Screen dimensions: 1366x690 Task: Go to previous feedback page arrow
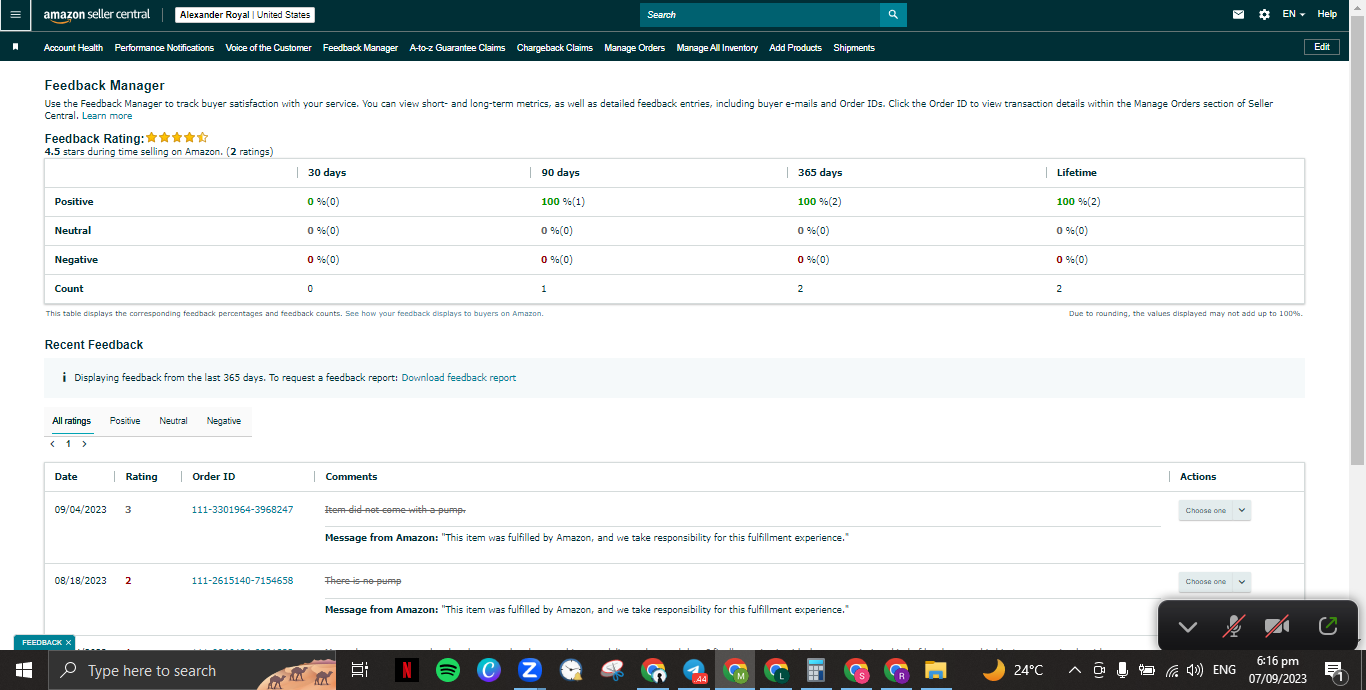coord(52,444)
